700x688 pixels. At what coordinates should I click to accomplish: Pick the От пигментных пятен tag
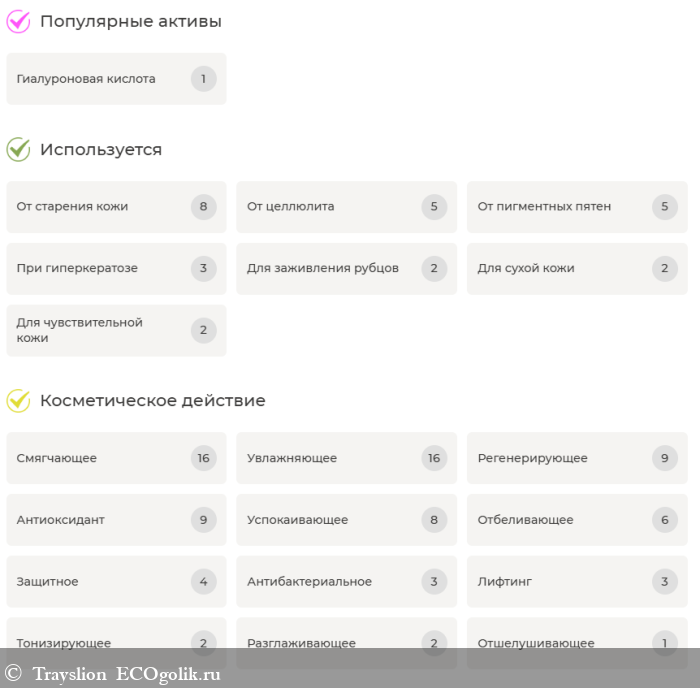576,207
